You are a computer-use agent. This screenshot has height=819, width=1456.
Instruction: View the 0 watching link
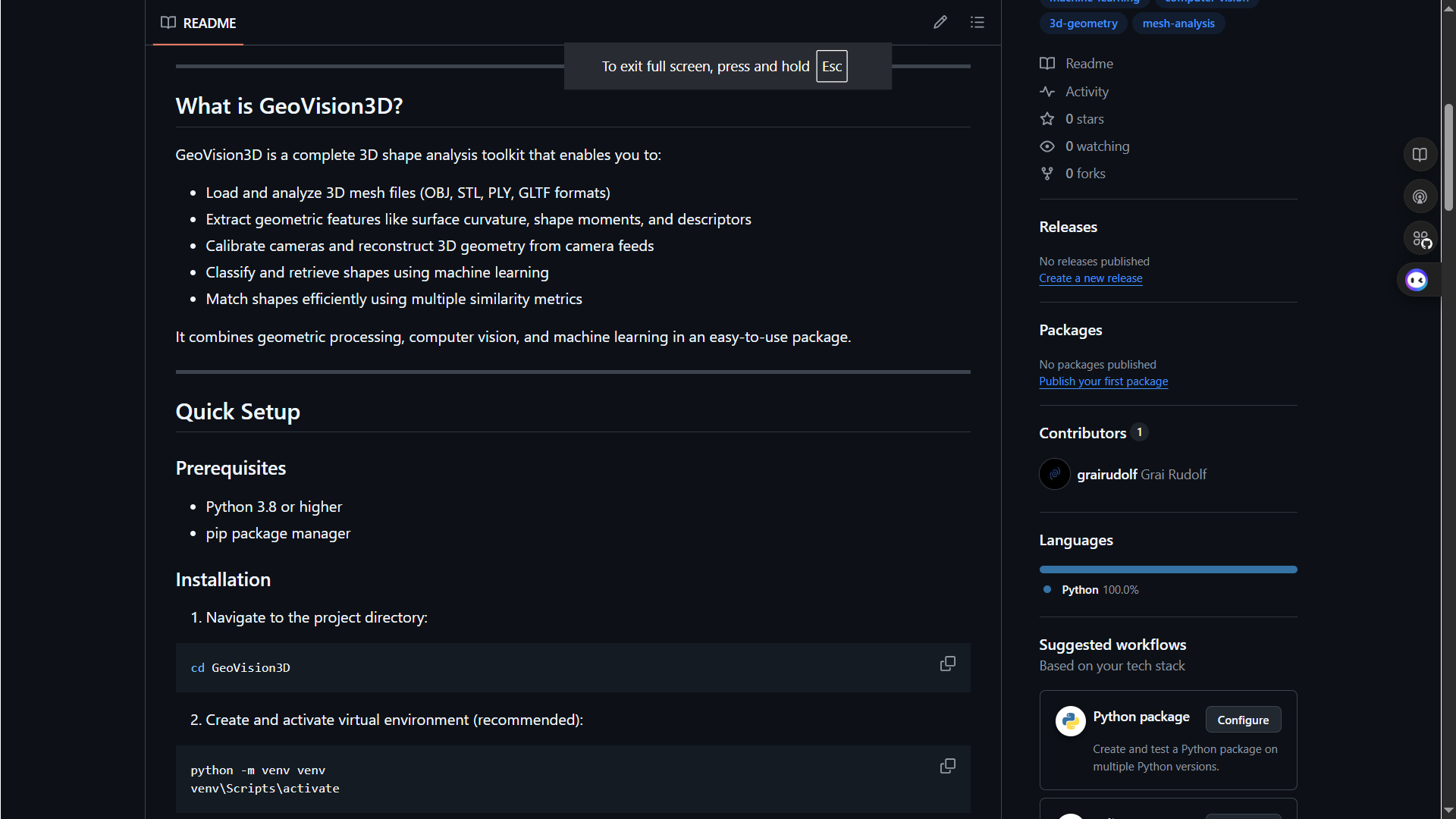click(1097, 146)
